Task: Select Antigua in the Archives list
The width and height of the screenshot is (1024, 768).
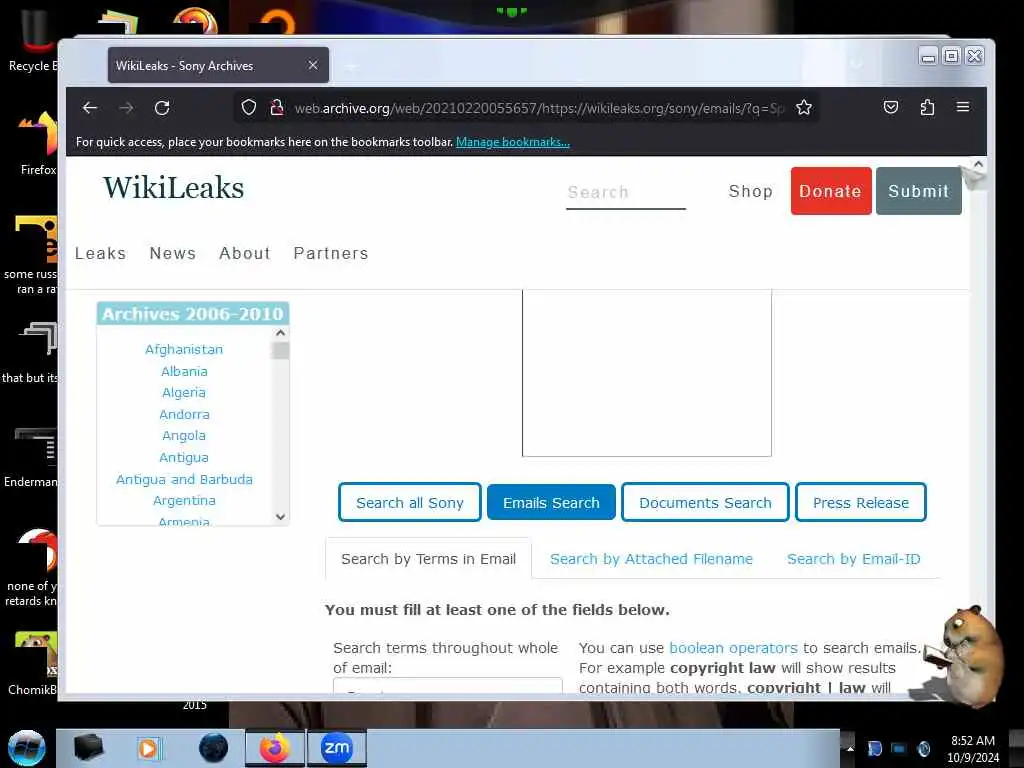Action: click(184, 457)
